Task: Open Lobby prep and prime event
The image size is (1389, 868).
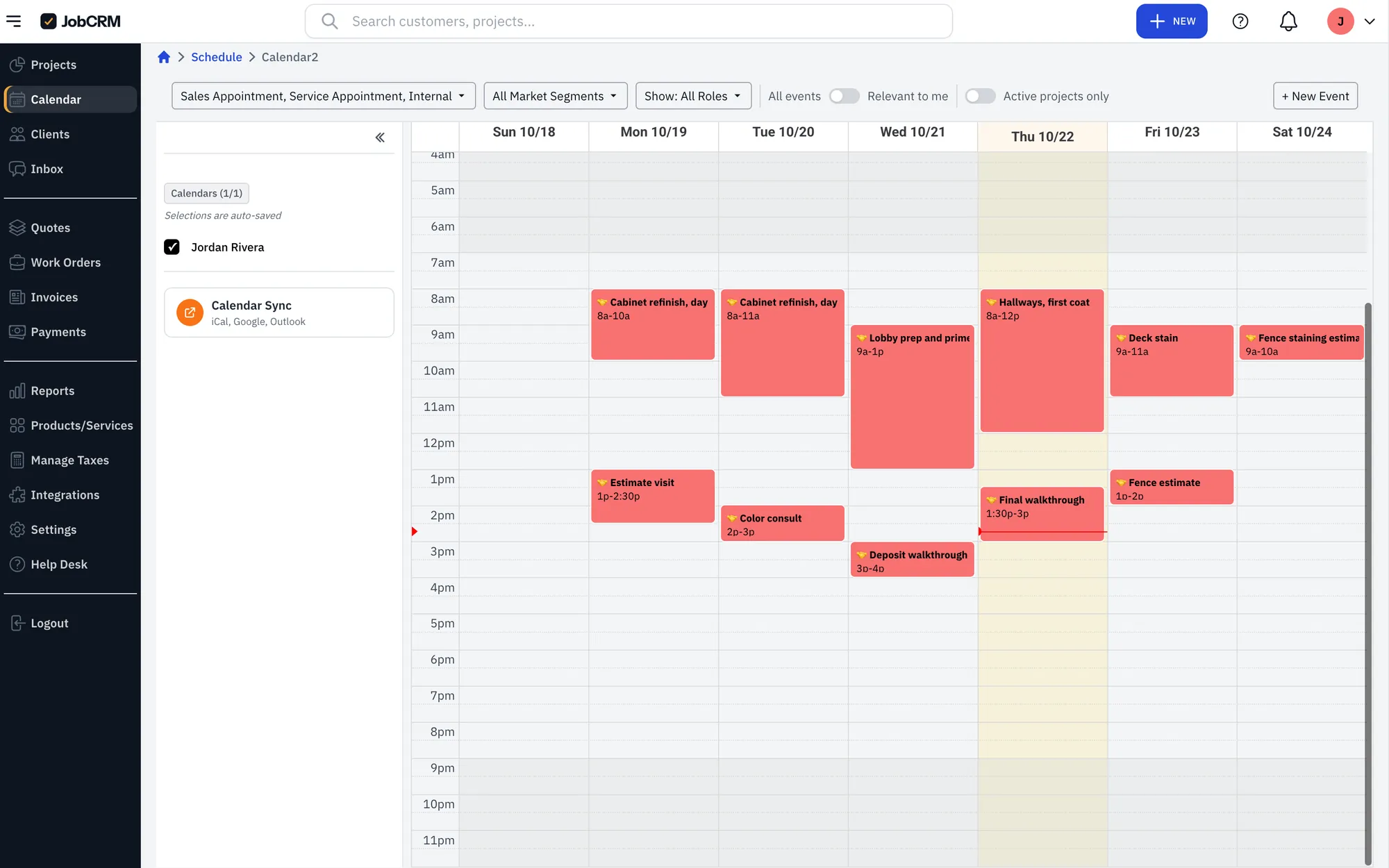Action: pos(912,397)
